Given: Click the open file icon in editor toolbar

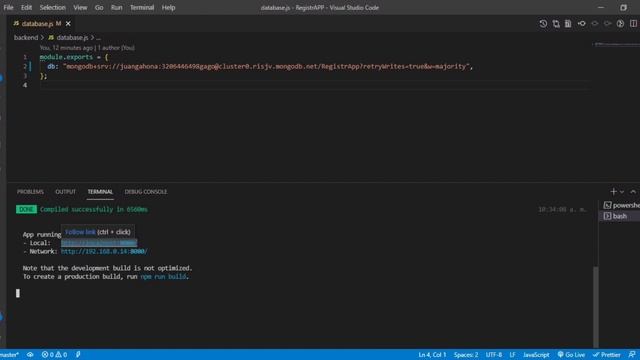Looking at the screenshot, I should (568, 24).
